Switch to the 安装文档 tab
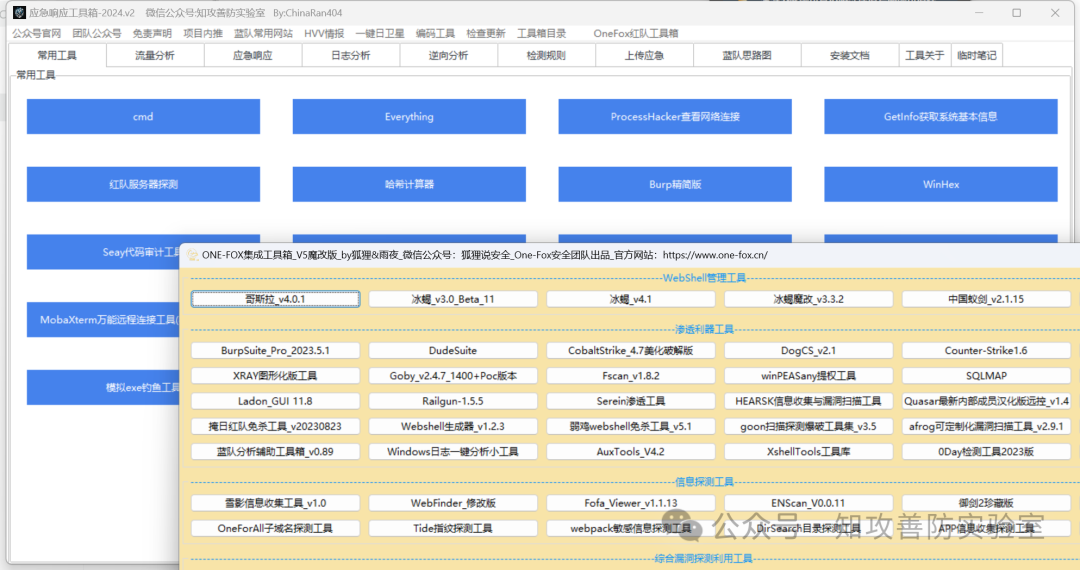The height and width of the screenshot is (570, 1080). 850,55
